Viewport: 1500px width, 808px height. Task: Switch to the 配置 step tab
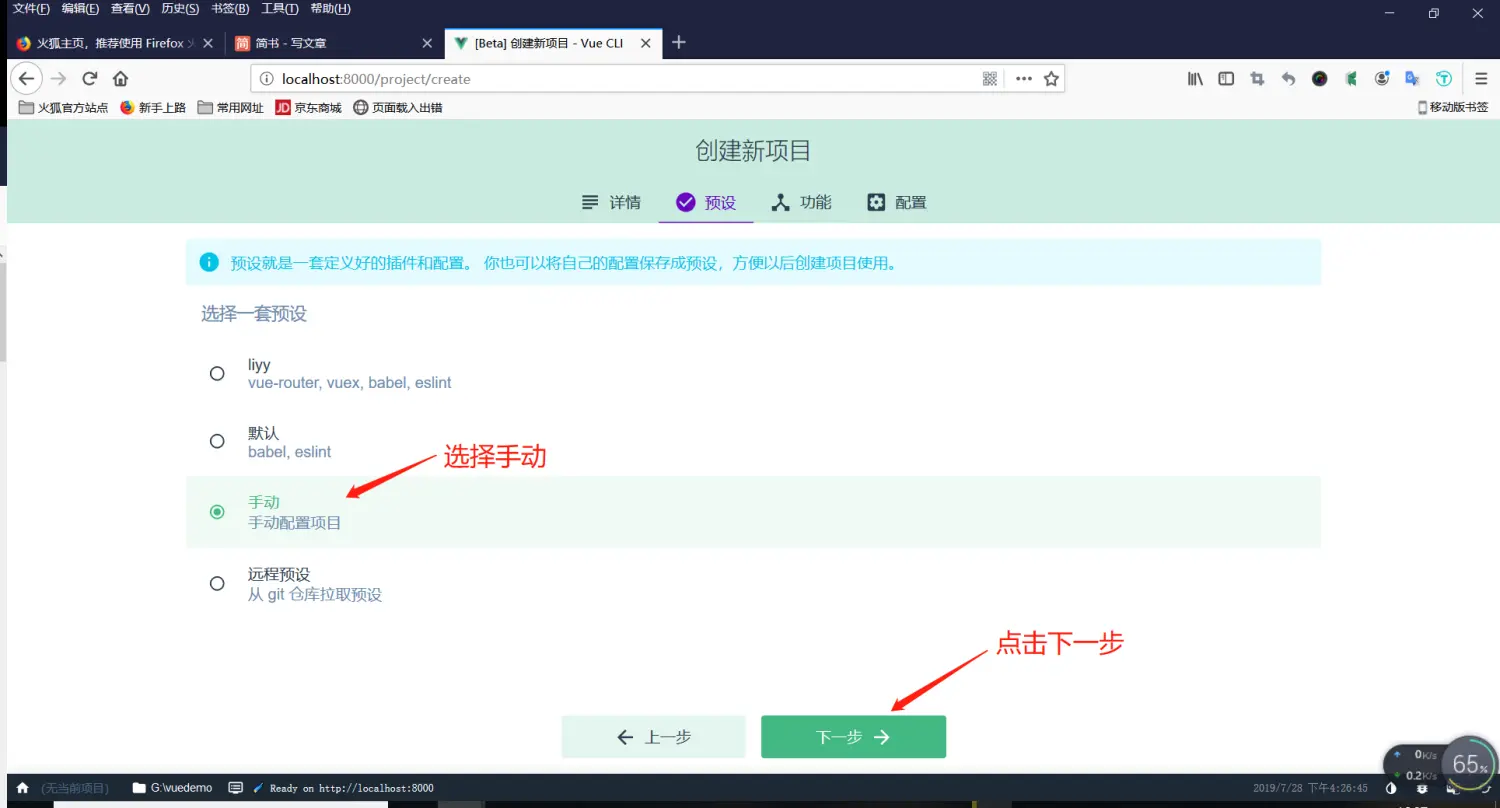tap(896, 202)
